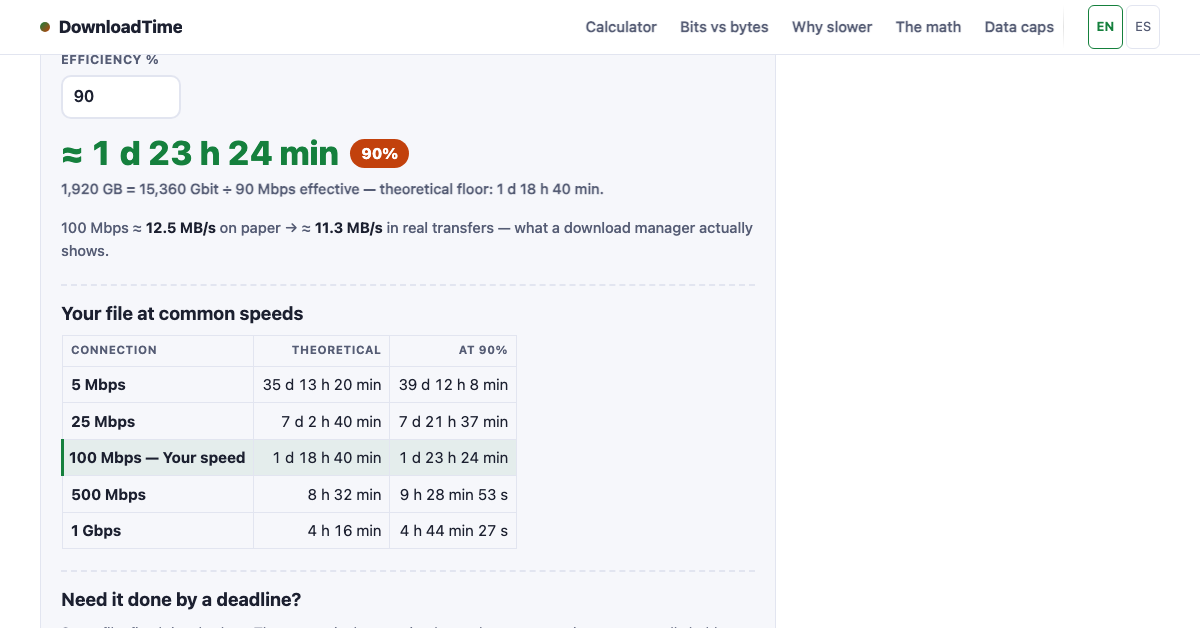
Task: Click the THEORETICAL column header
Action: pyautogui.click(x=322, y=350)
